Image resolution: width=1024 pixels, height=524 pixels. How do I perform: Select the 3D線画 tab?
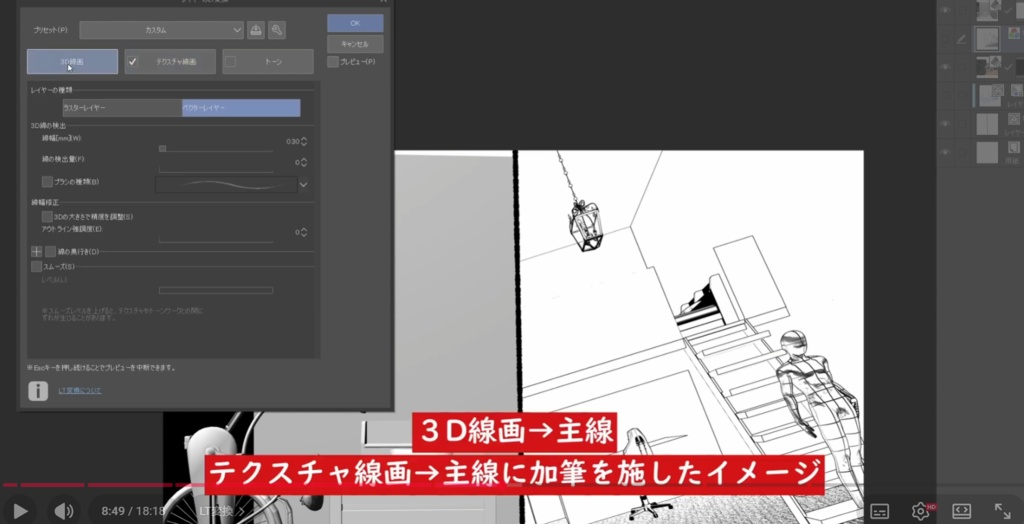(x=72, y=61)
